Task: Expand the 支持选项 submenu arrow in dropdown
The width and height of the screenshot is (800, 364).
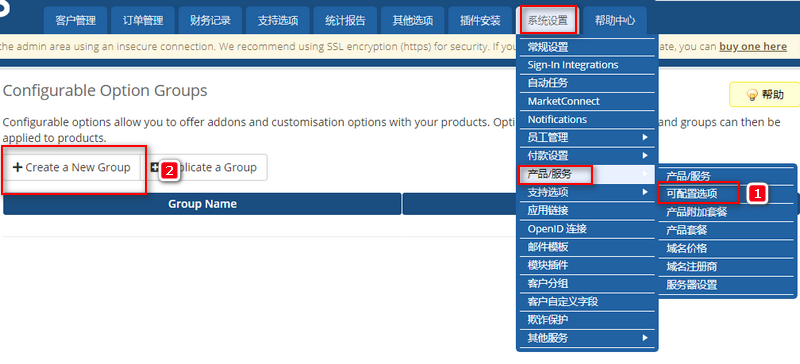Action: click(645, 192)
